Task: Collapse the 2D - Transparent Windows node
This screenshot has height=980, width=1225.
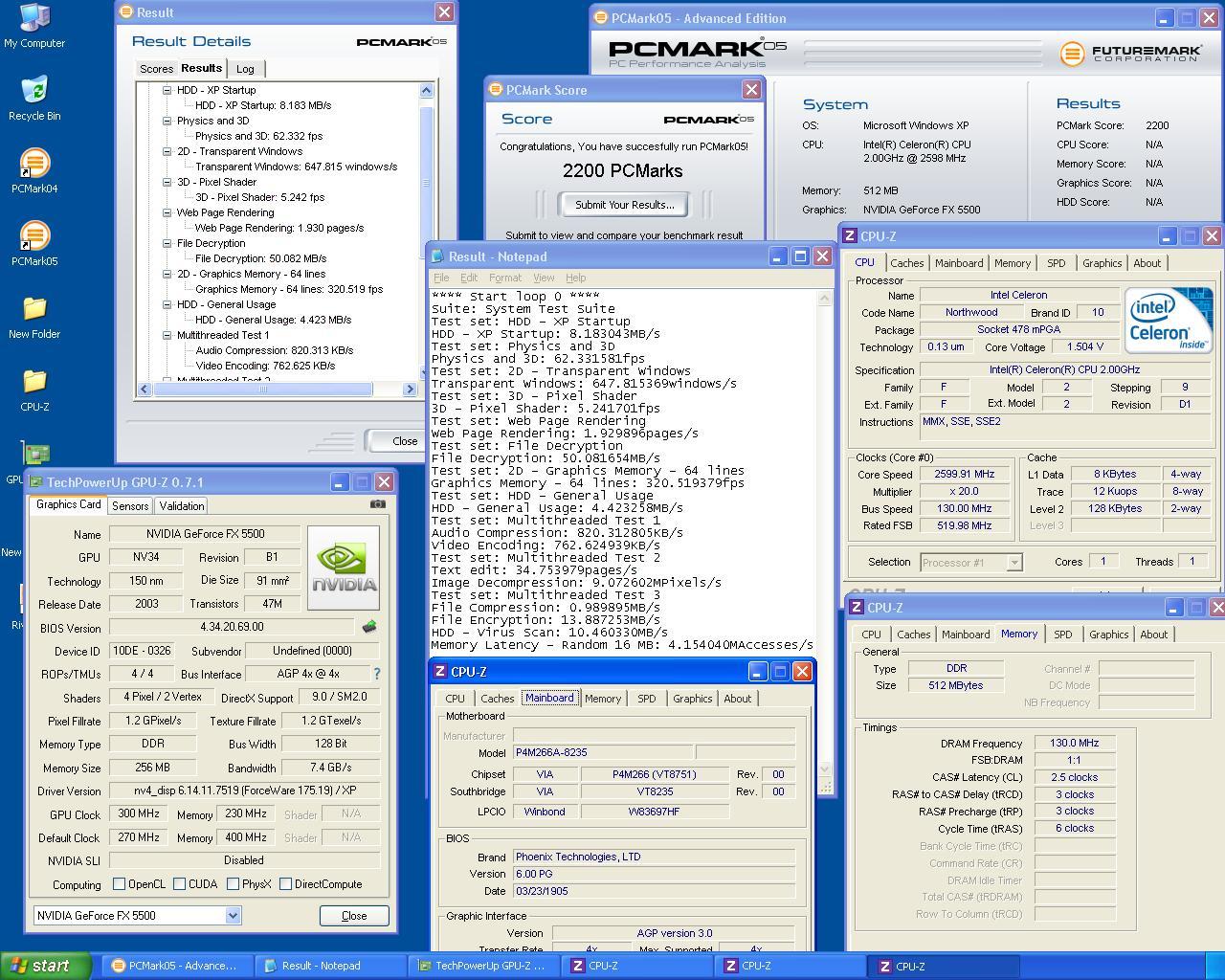Action: pyautogui.click(x=167, y=151)
